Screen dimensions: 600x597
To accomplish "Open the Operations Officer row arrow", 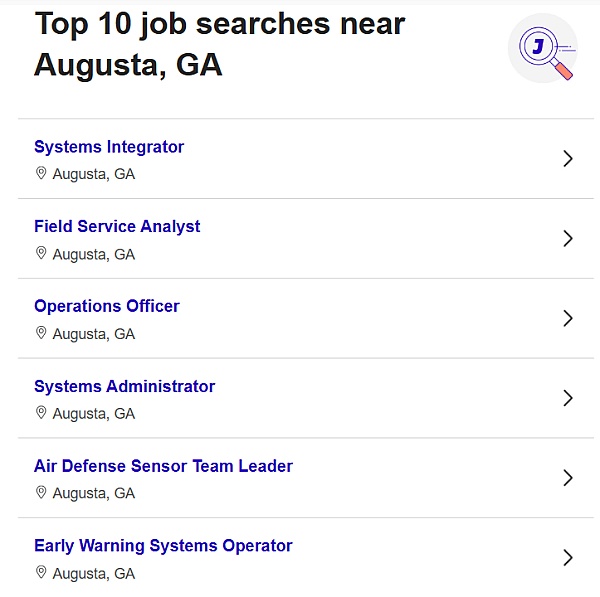I will pyautogui.click(x=568, y=318).
